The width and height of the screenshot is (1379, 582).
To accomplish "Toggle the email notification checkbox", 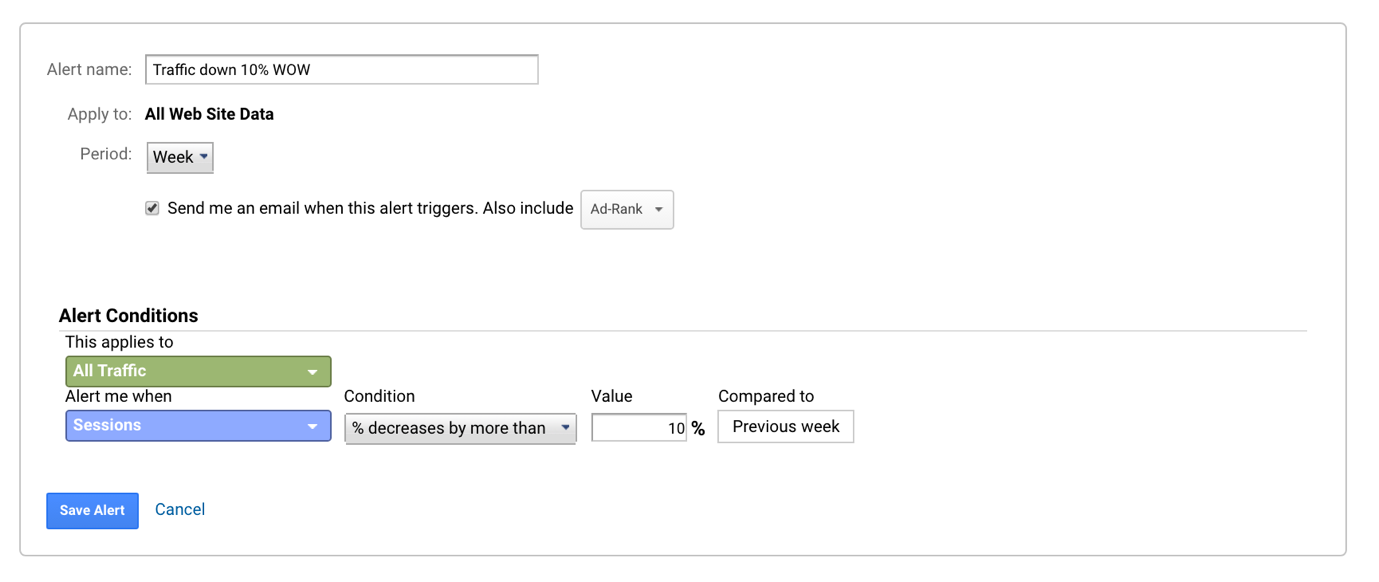I will click(x=152, y=208).
